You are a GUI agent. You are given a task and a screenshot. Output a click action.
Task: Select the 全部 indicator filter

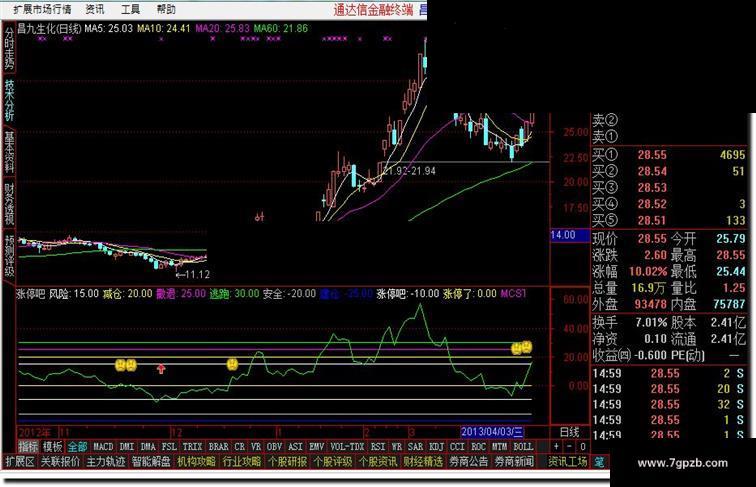(77, 446)
